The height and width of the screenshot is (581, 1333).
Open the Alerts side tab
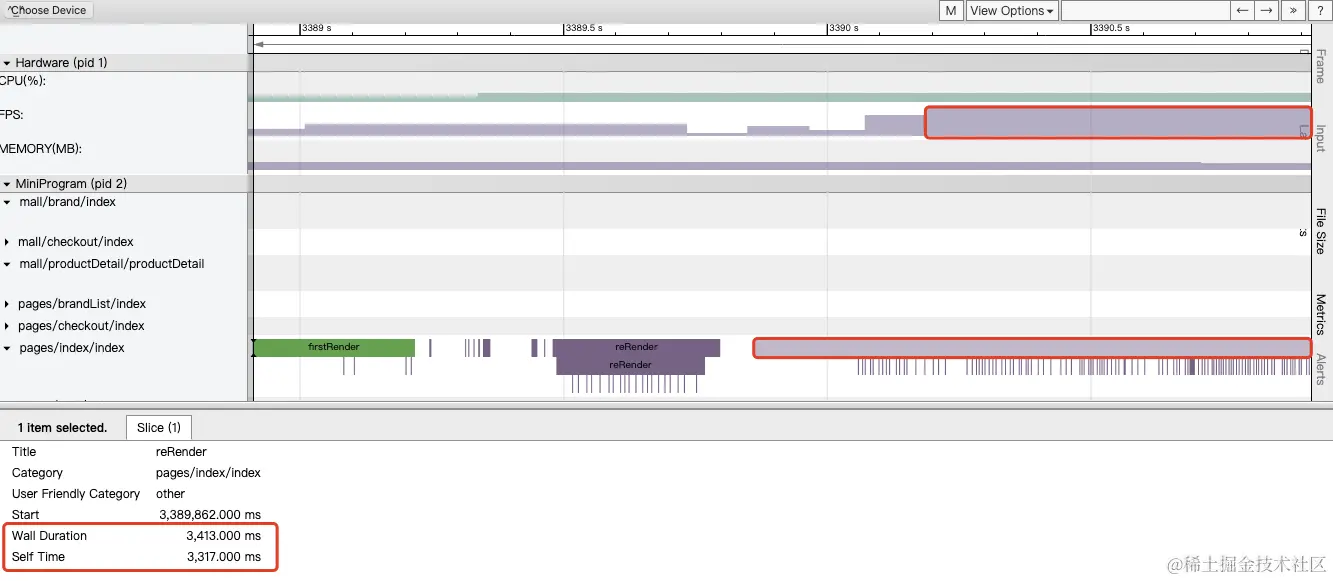[x=1321, y=369]
